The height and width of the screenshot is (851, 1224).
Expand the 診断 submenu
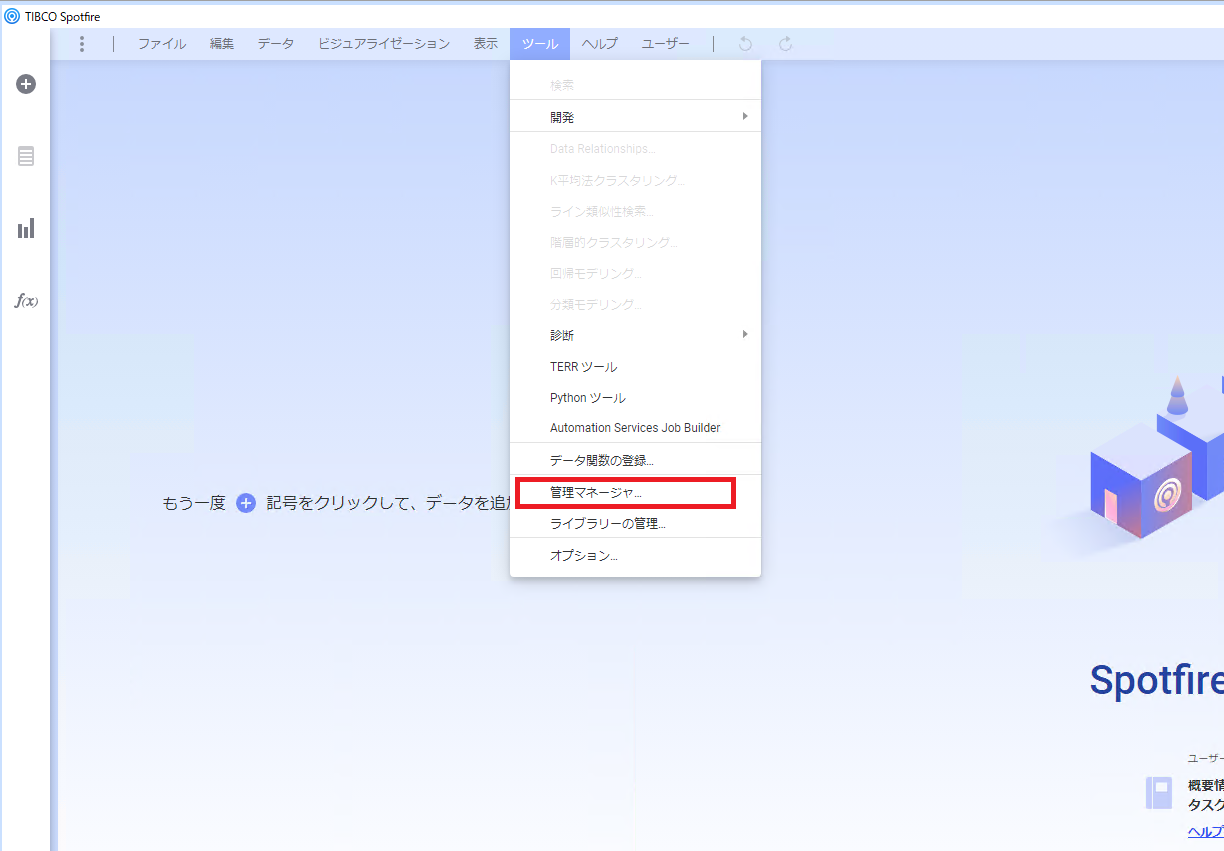click(x=635, y=335)
